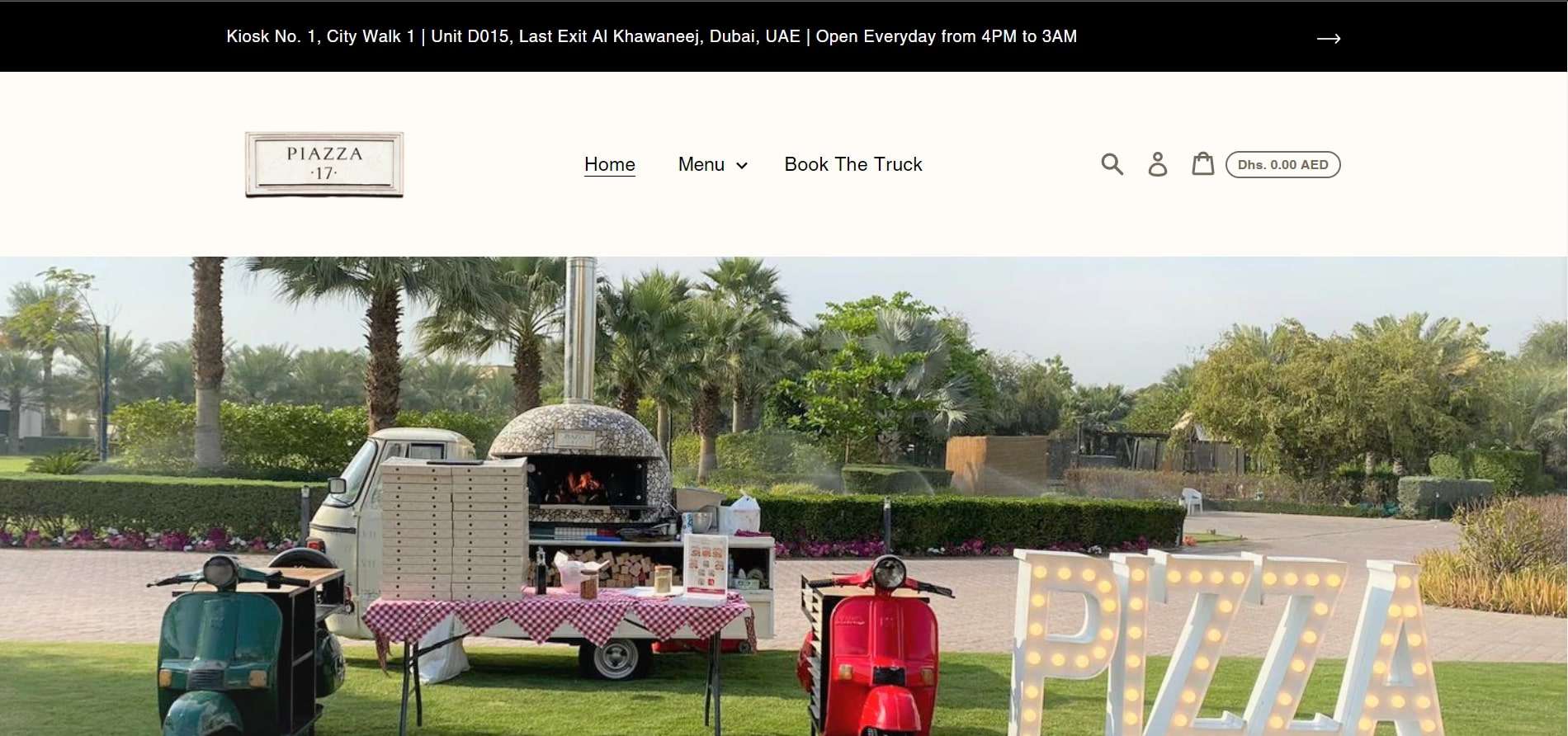The height and width of the screenshot is (736, 1568).
Task: Click the Piazza 17 logo
Action: 324,164
